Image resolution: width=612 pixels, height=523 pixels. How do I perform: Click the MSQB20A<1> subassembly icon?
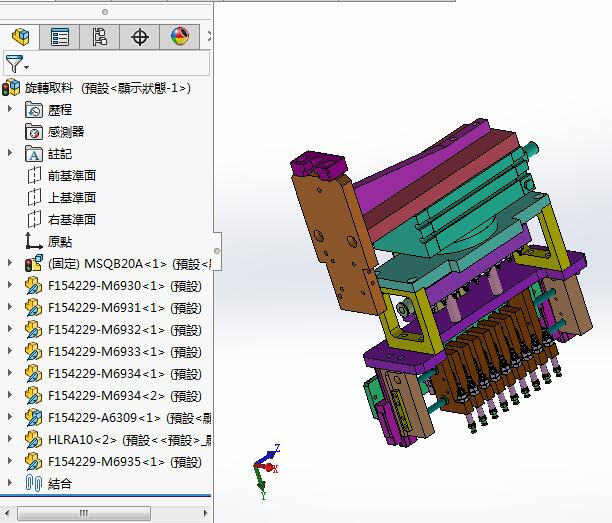[x=34, y=263]
